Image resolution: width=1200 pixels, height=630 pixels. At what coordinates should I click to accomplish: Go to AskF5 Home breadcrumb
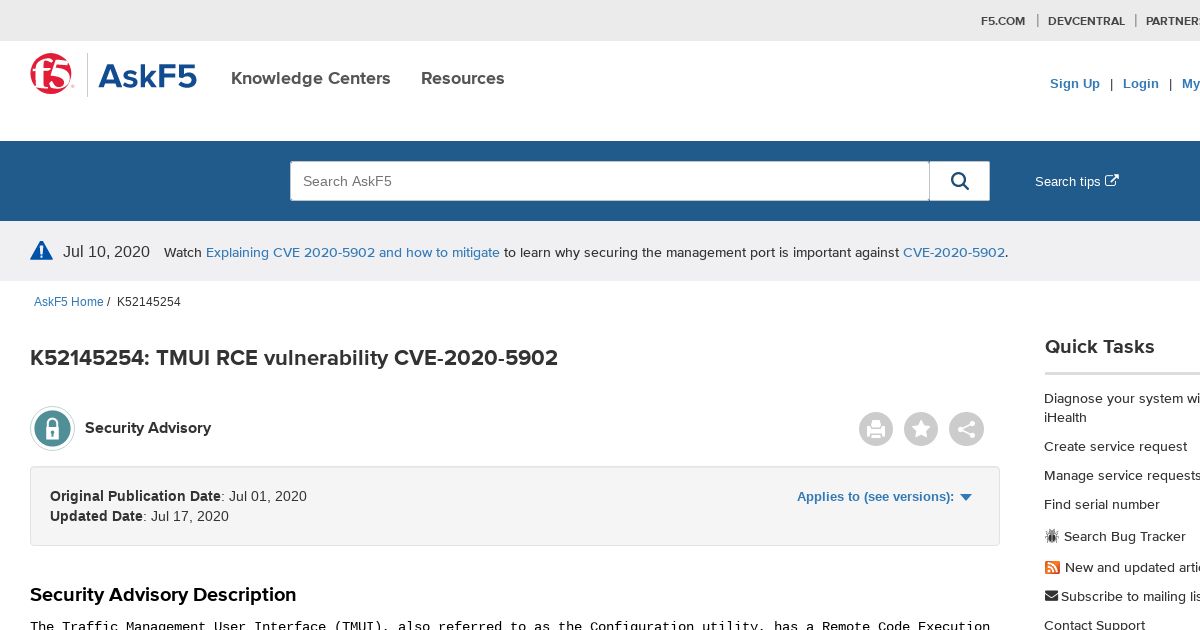click(x=69, y=302)
